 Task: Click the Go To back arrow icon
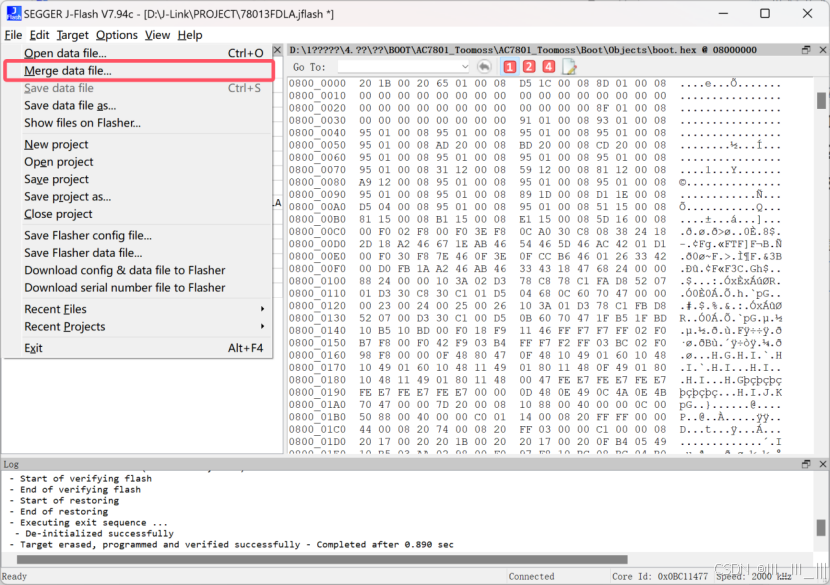point(484,67)
